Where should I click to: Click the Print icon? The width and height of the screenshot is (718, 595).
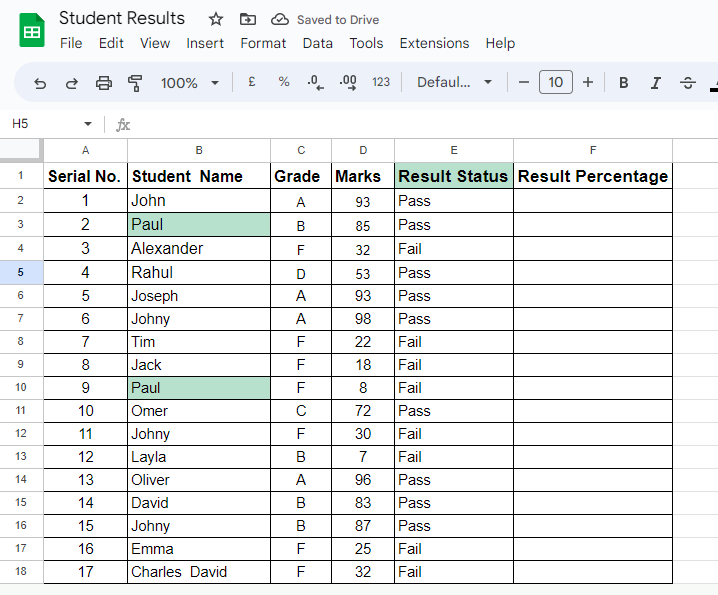point(103,83)
